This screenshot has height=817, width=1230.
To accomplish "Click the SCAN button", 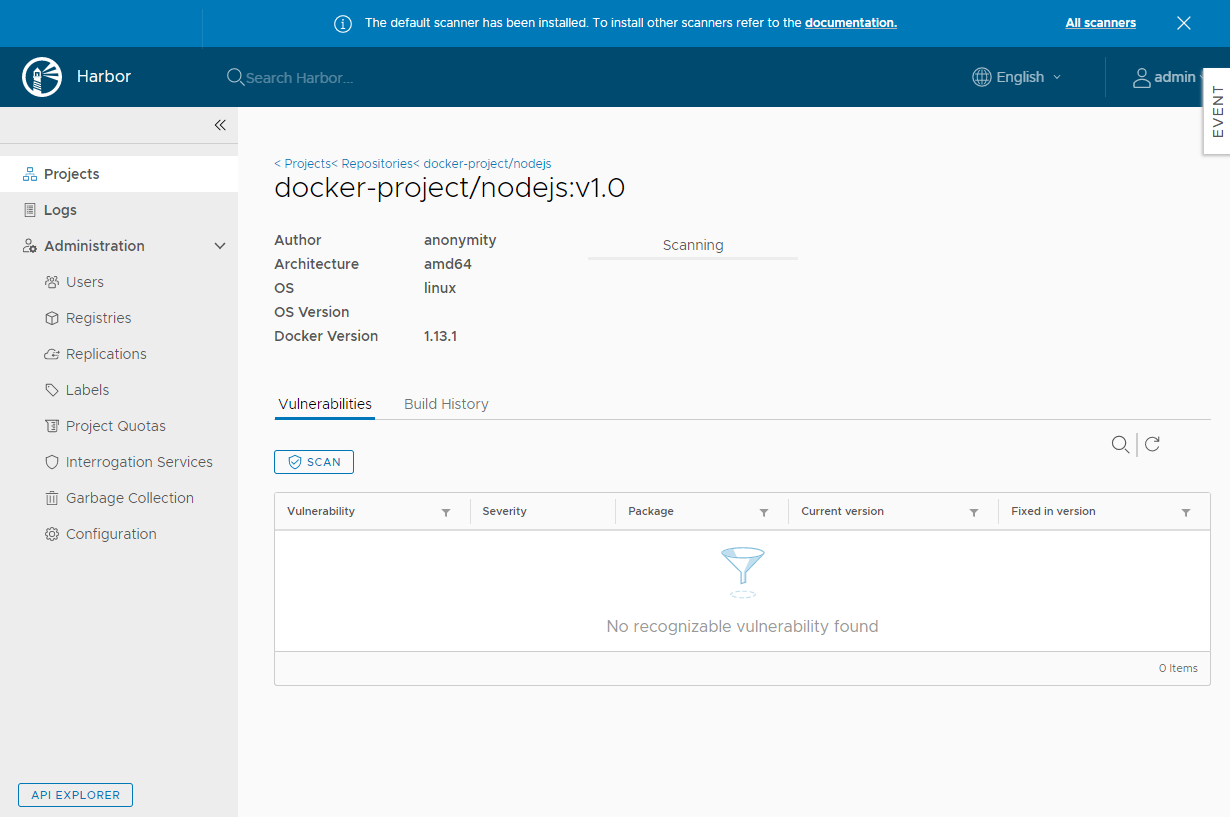I will (x=314, y=462).
